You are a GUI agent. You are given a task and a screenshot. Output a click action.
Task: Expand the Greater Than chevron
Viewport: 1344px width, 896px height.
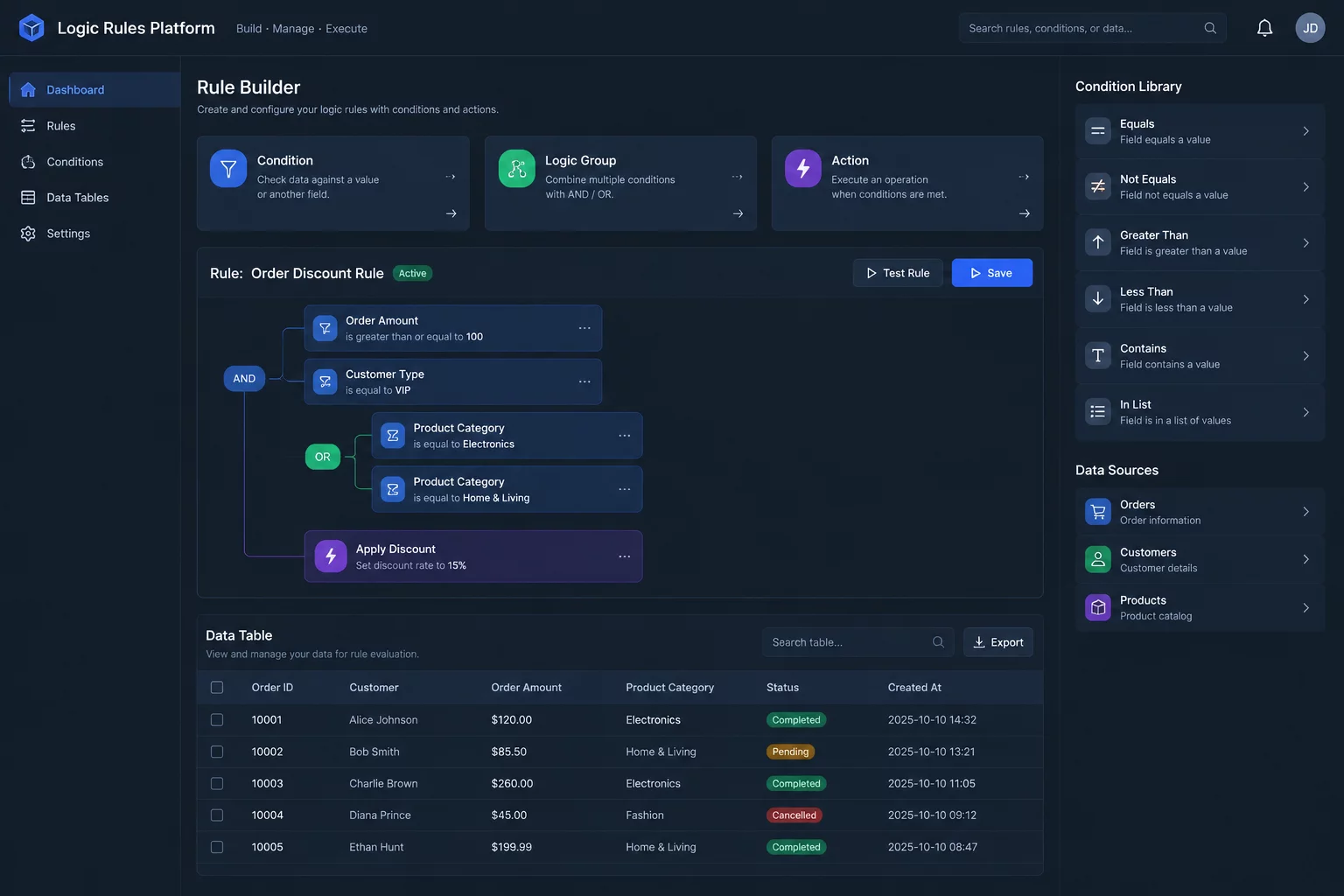1305,243
